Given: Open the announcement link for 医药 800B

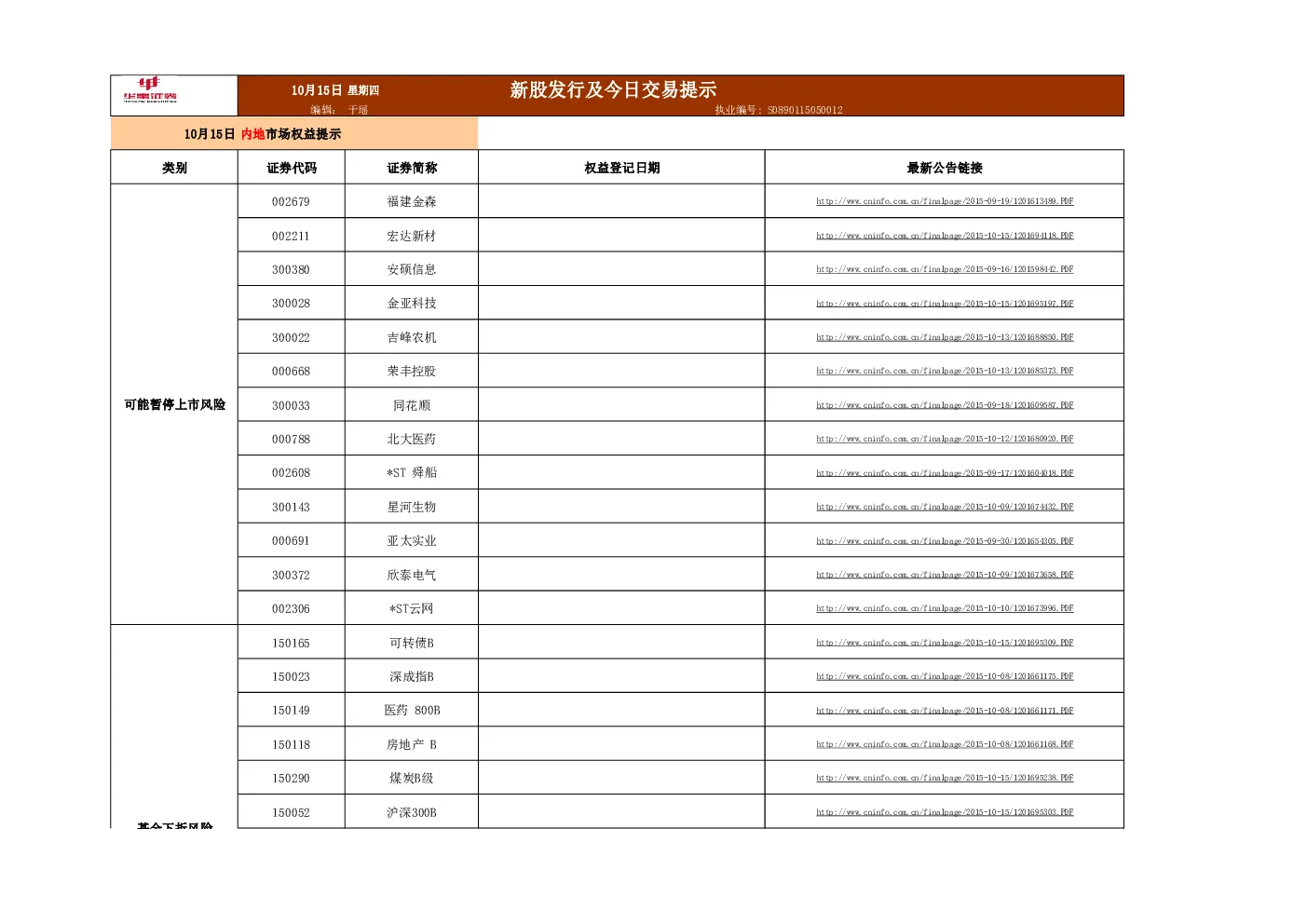Looking at the screenshot, I should (945, 711).
